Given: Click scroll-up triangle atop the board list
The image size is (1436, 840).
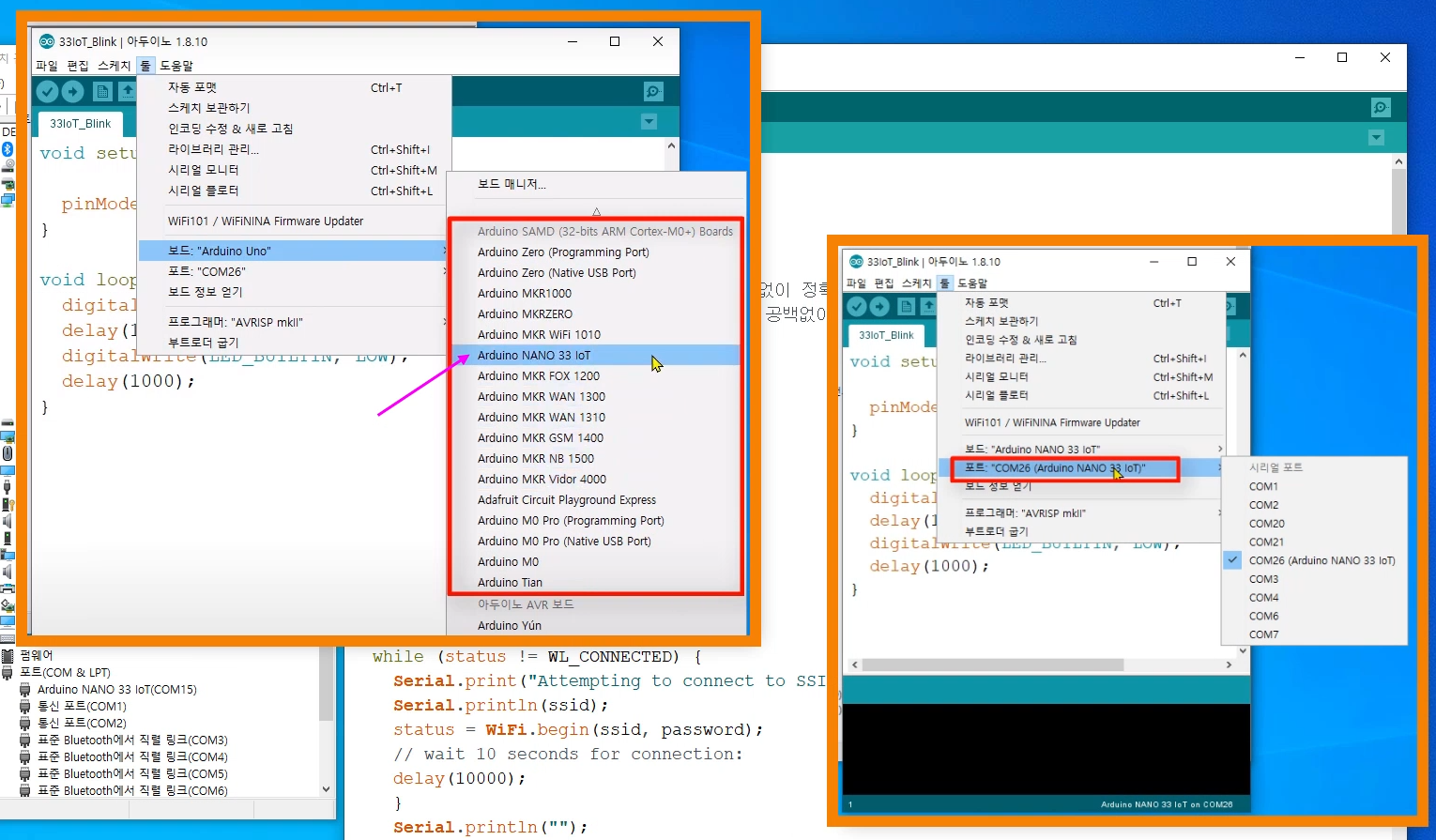Looking at the screenshot, I should click(x=596, y=212).
